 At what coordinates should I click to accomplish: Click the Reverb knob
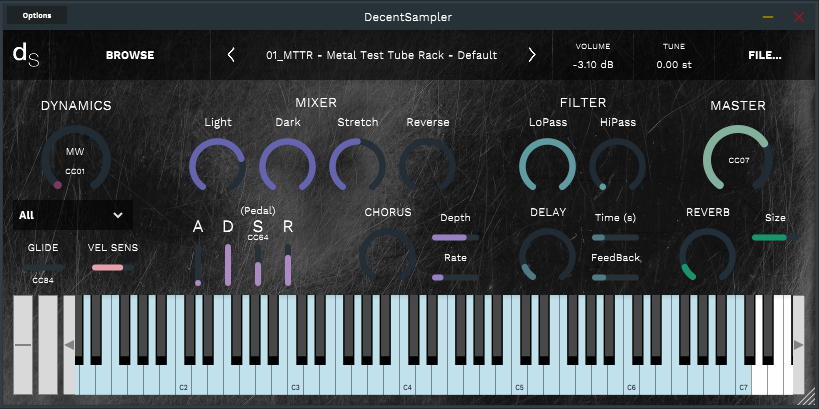tap(707, 256)
